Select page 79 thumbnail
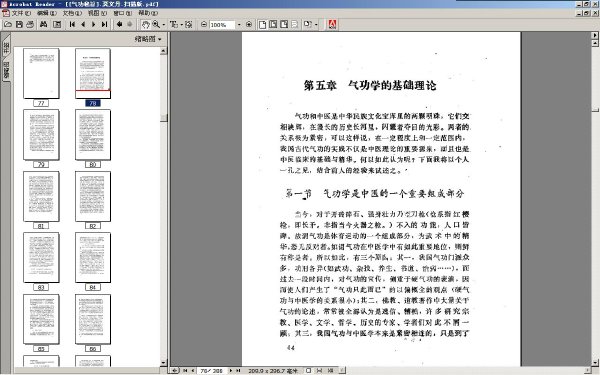The height and width of the screenshot is (375, 600). tap(41, 135)
